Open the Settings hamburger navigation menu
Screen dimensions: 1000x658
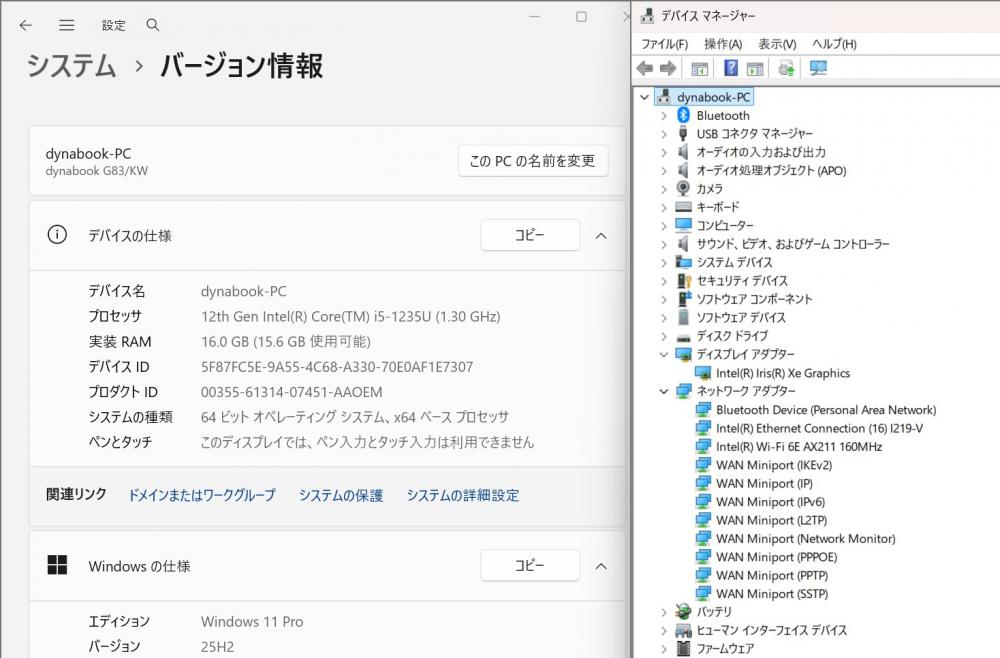tap(66, 25)
